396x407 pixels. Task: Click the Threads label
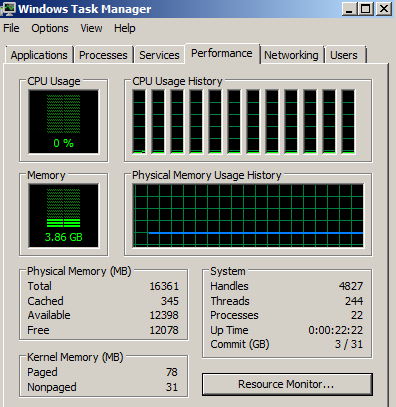pyautogui.click(x=230, y=301)
